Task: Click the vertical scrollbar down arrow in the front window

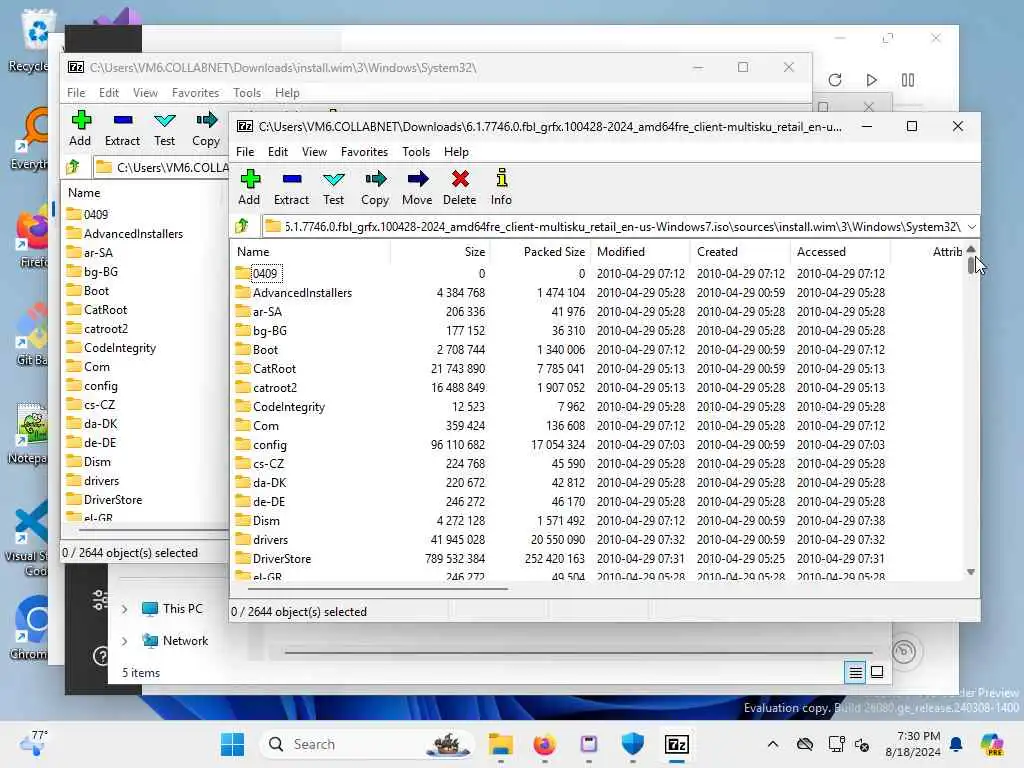Action: pos(971,572)
